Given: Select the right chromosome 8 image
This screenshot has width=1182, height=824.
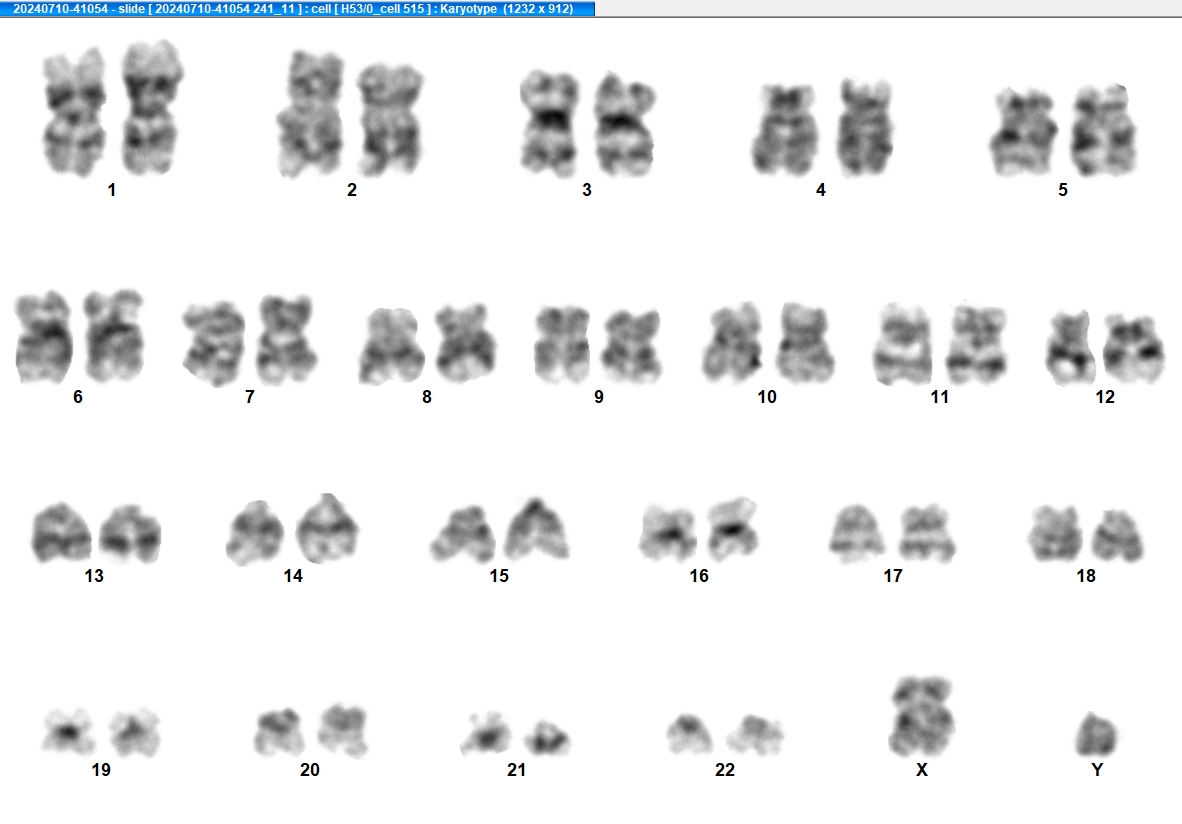Looking at the screenshot, I should pyautogui.click(x=465, y=343).
